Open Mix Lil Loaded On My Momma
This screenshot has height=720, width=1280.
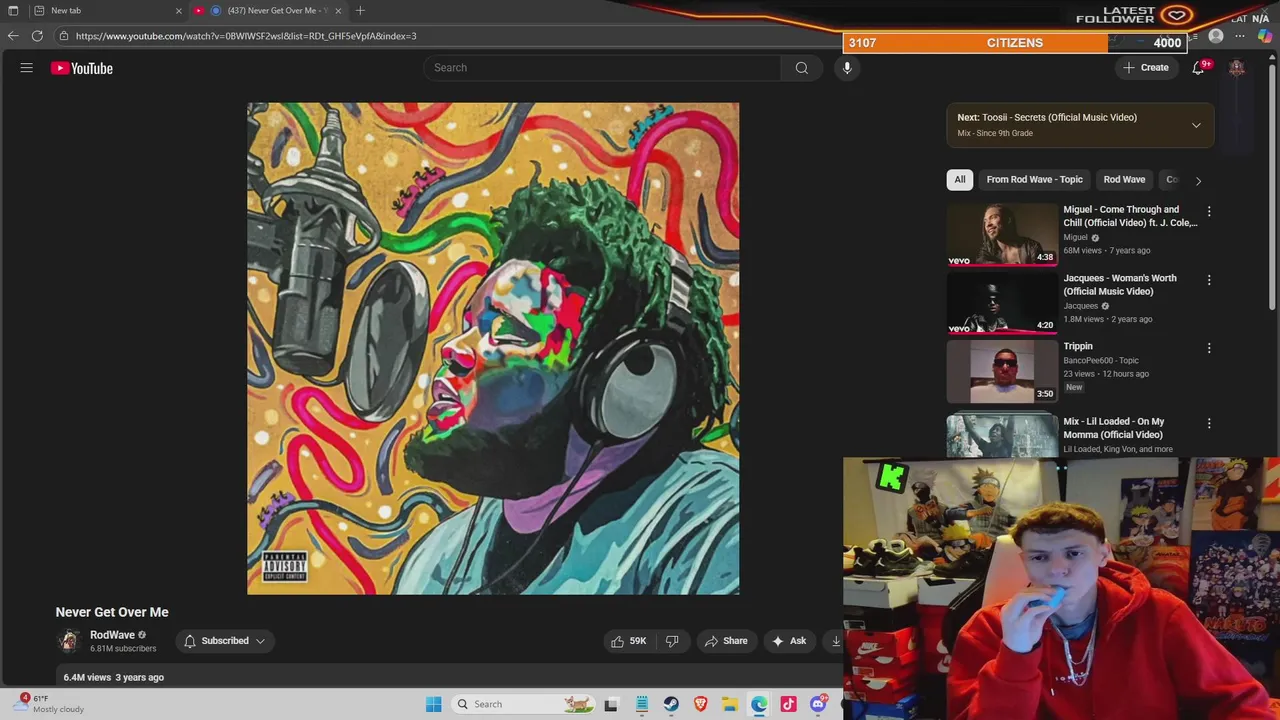coord(1114,428)
